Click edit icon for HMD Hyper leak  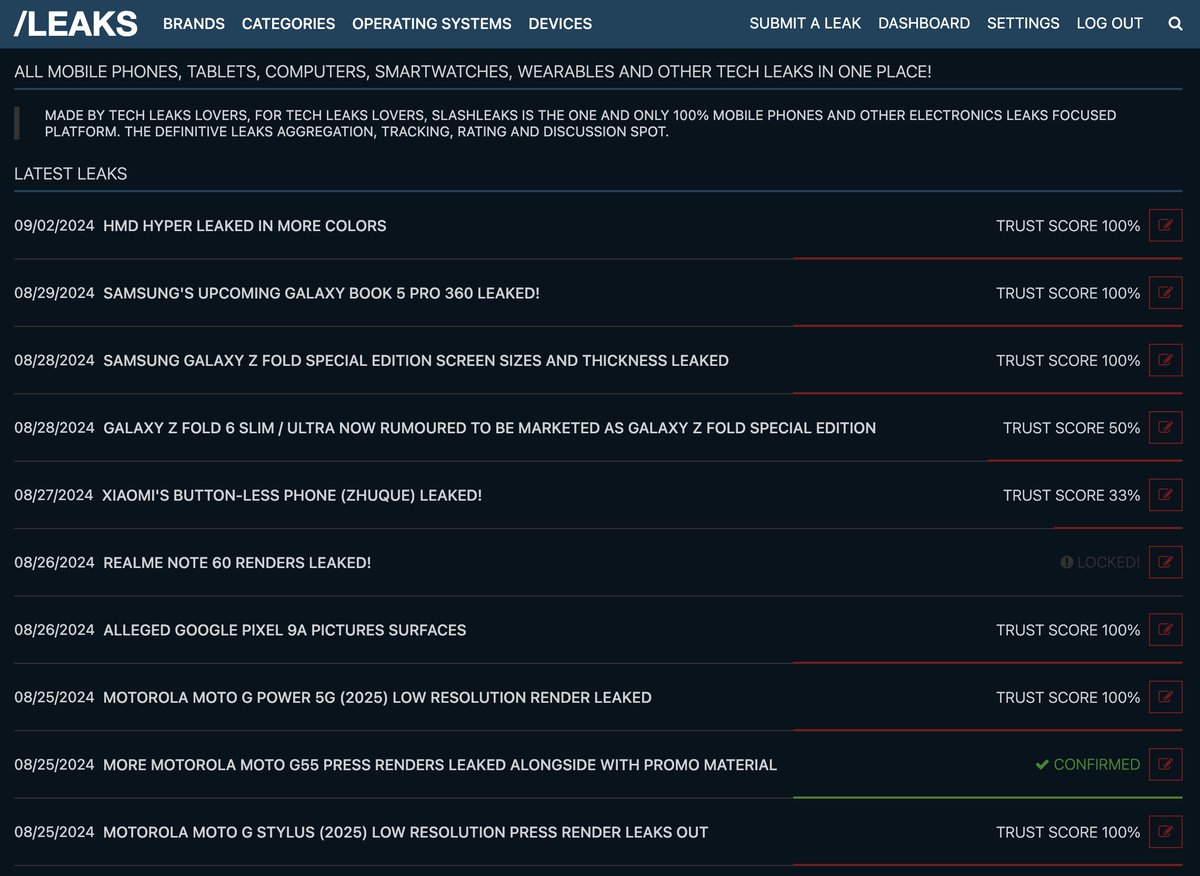(1165, 226)
